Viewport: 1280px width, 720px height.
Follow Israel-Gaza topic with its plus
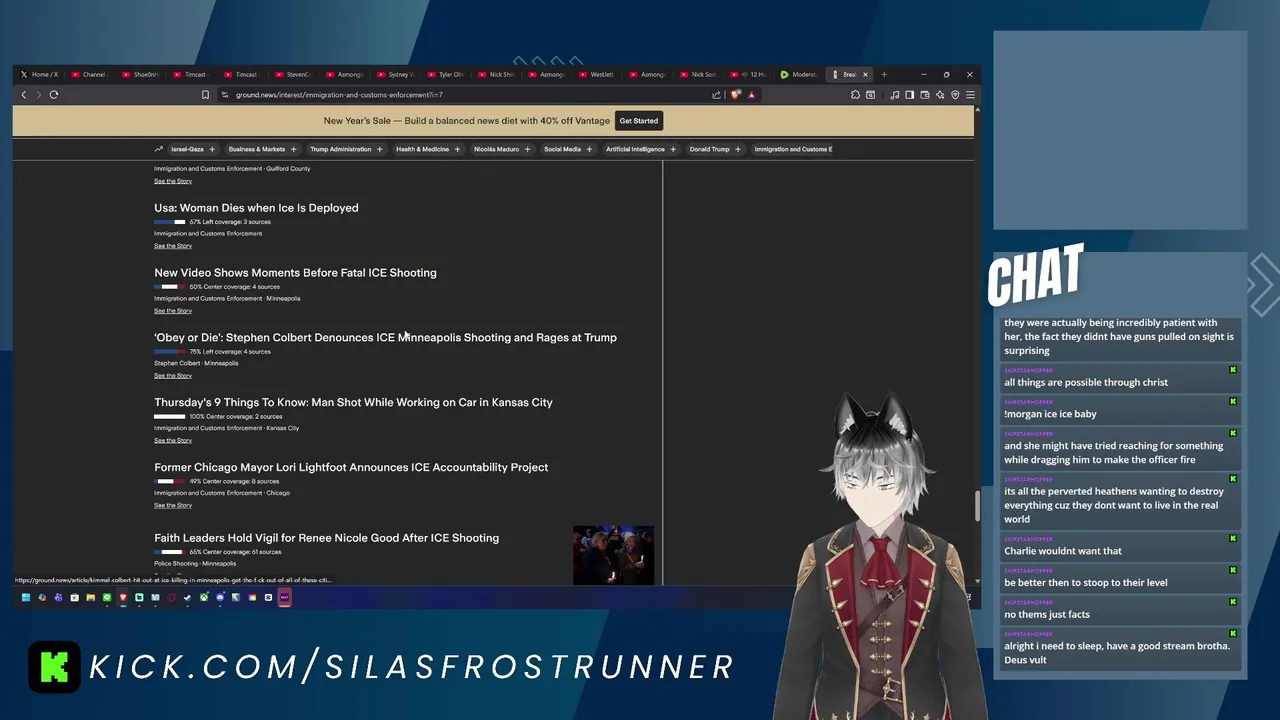click(212, 149)
